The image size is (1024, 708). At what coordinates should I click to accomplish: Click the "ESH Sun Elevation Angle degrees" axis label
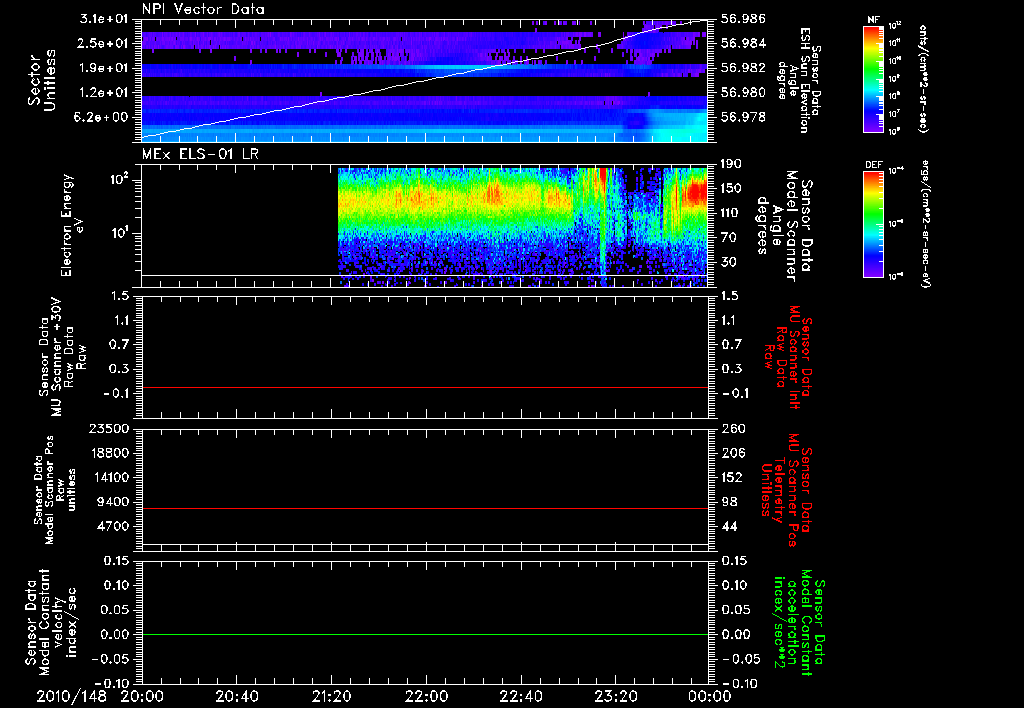[x=798, y=80]
